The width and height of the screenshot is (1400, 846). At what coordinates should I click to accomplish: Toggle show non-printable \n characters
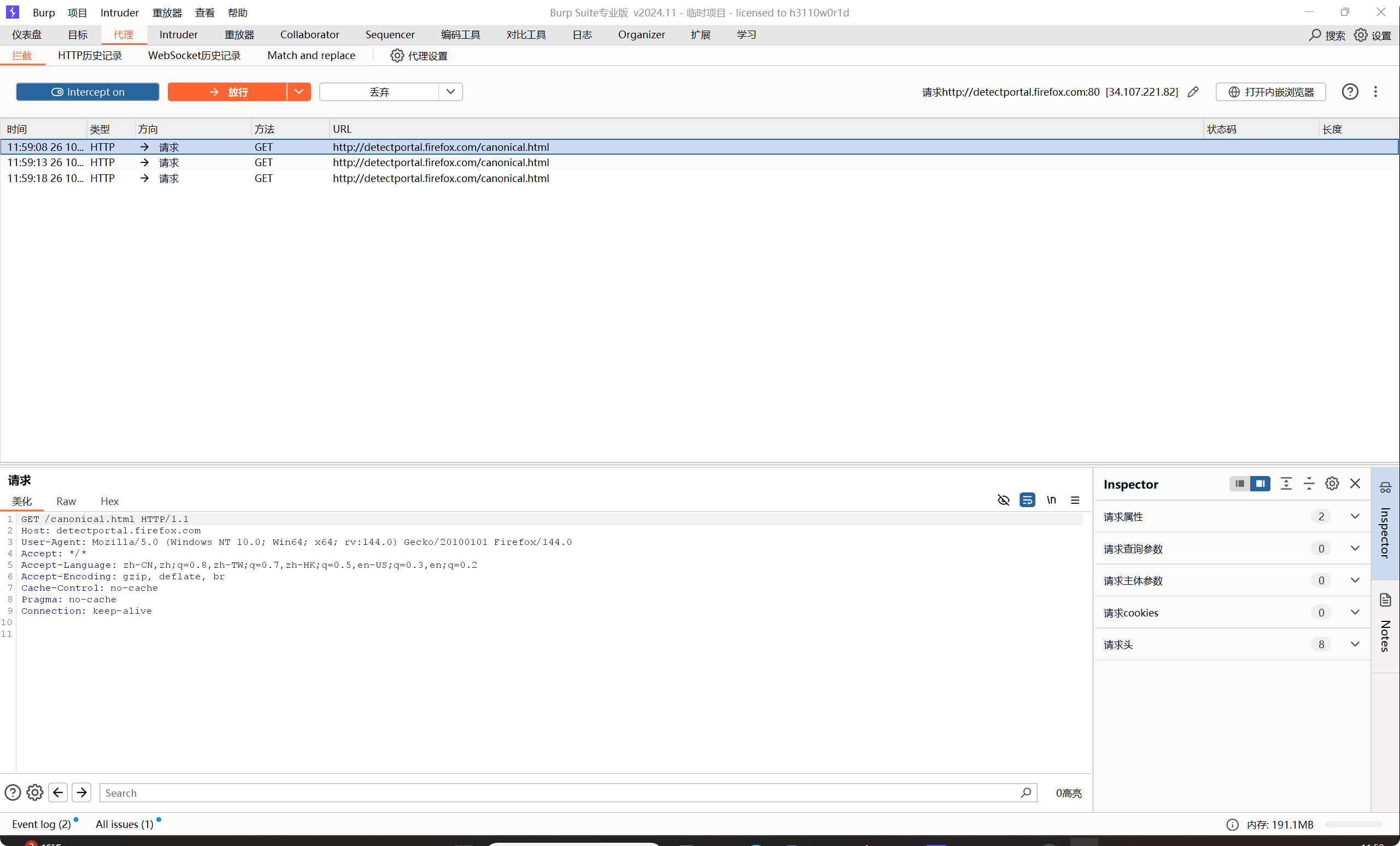tap(1051, 500)
